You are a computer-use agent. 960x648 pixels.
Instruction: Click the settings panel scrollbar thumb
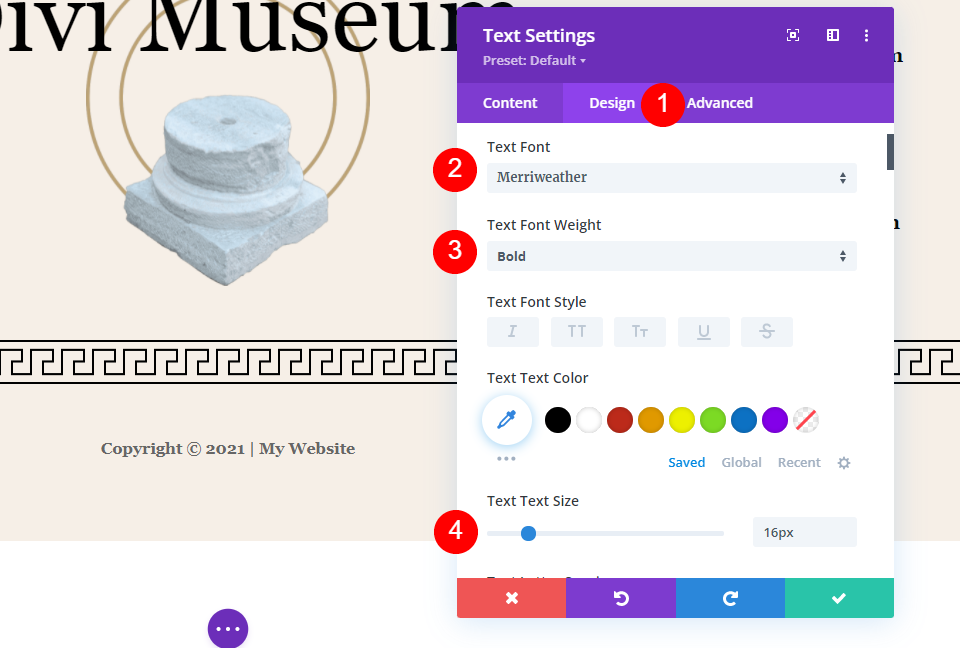(890, 152)
